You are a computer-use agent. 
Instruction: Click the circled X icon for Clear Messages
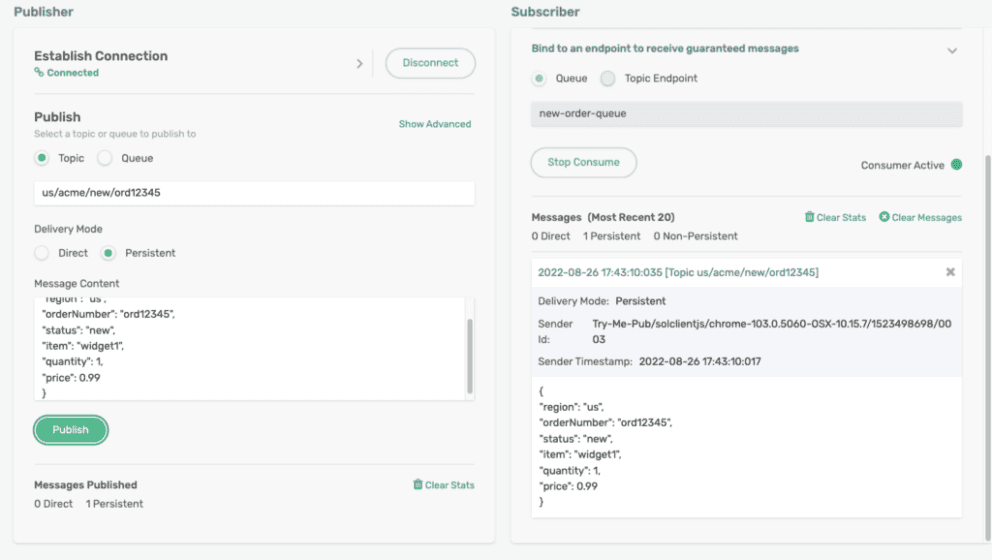(884, 217)
